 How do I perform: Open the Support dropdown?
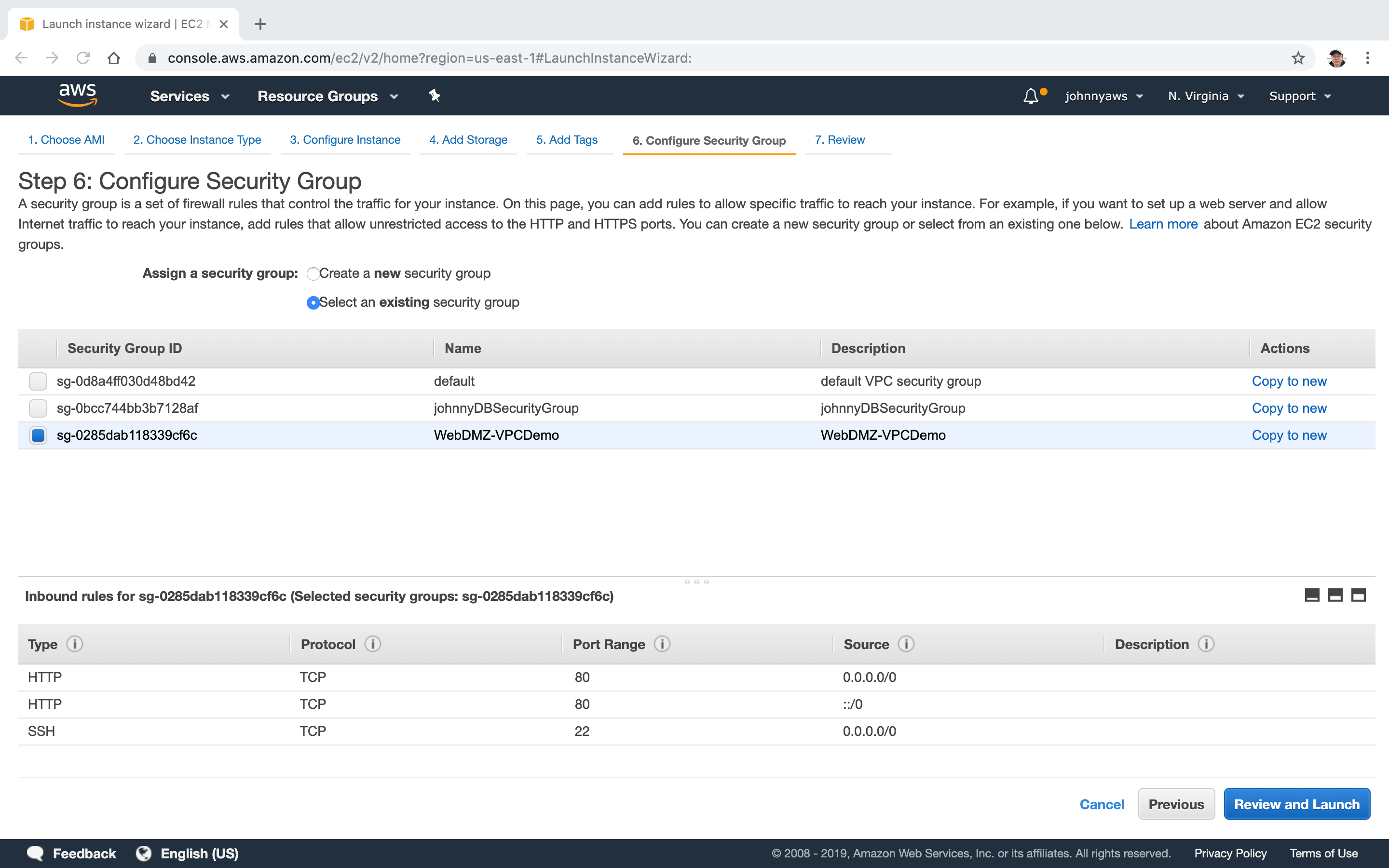click(1300, 96)
